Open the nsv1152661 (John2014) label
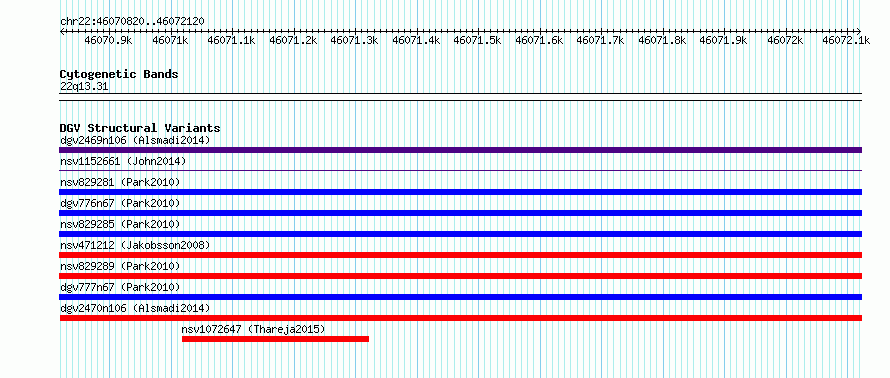Viewport: 890px width, 378px height. click(123, 161)
